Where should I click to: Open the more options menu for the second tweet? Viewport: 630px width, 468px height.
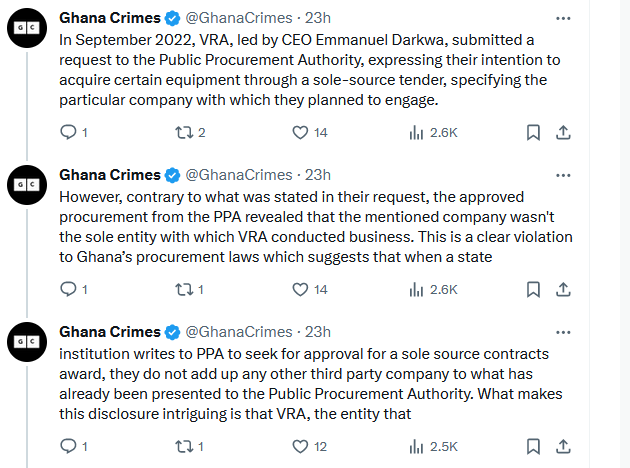(563, 175)
